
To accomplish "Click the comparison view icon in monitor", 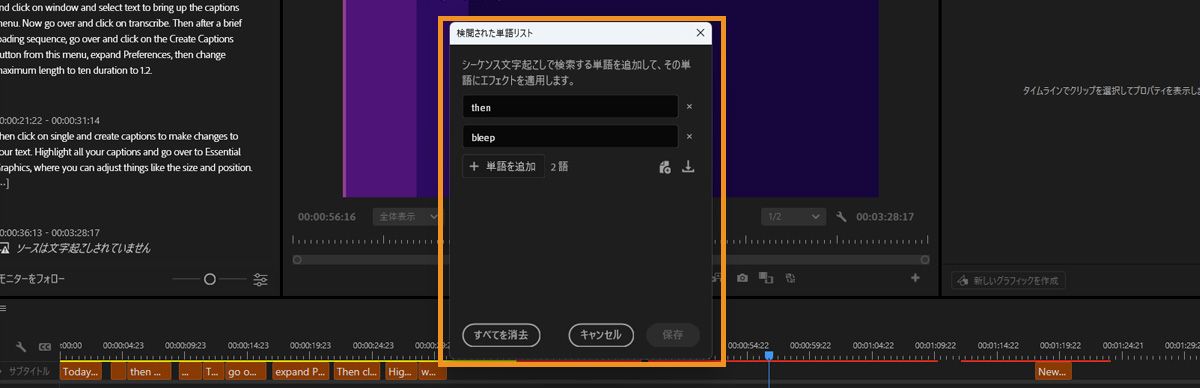I will (765, 278).
